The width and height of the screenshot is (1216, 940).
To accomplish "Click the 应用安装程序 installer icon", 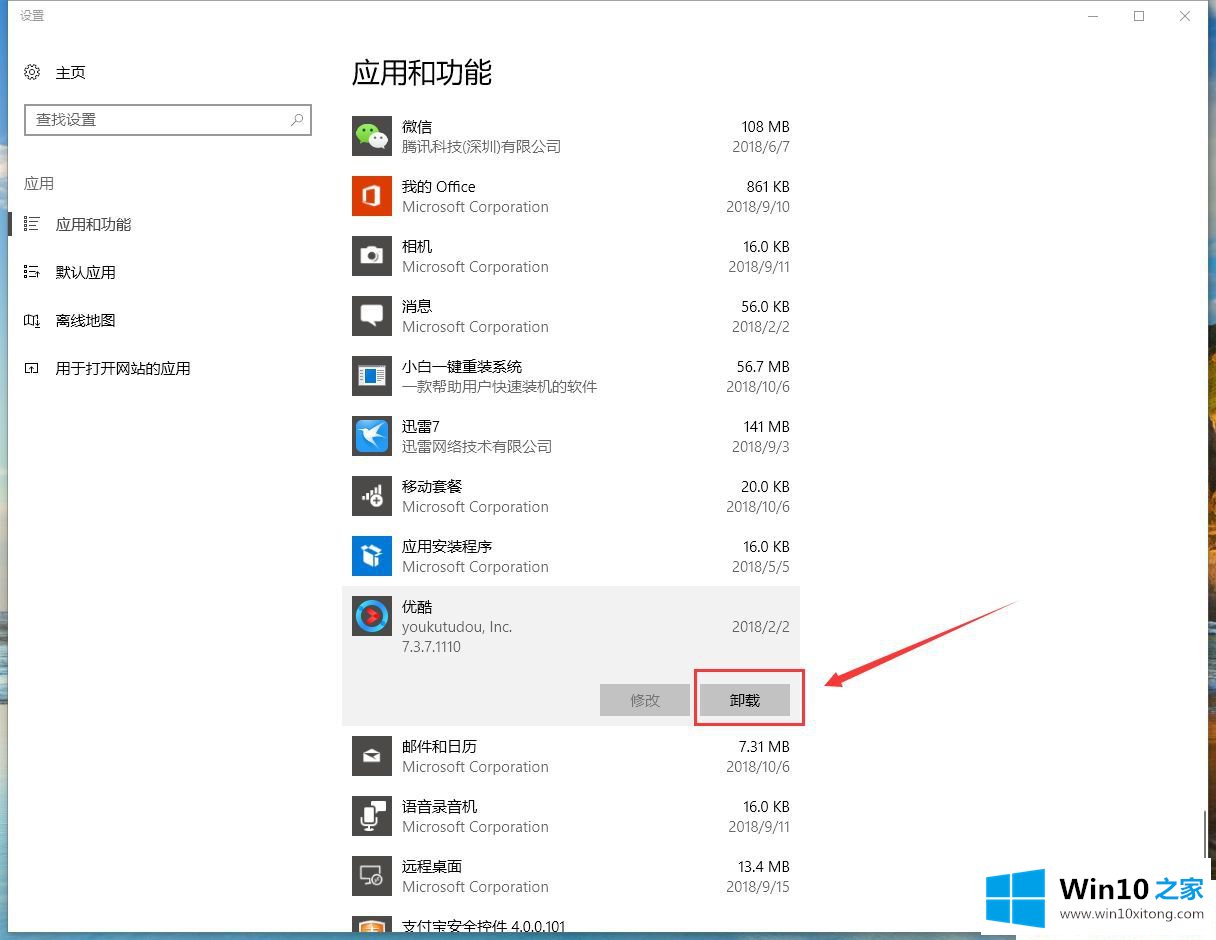I will 372,556.
